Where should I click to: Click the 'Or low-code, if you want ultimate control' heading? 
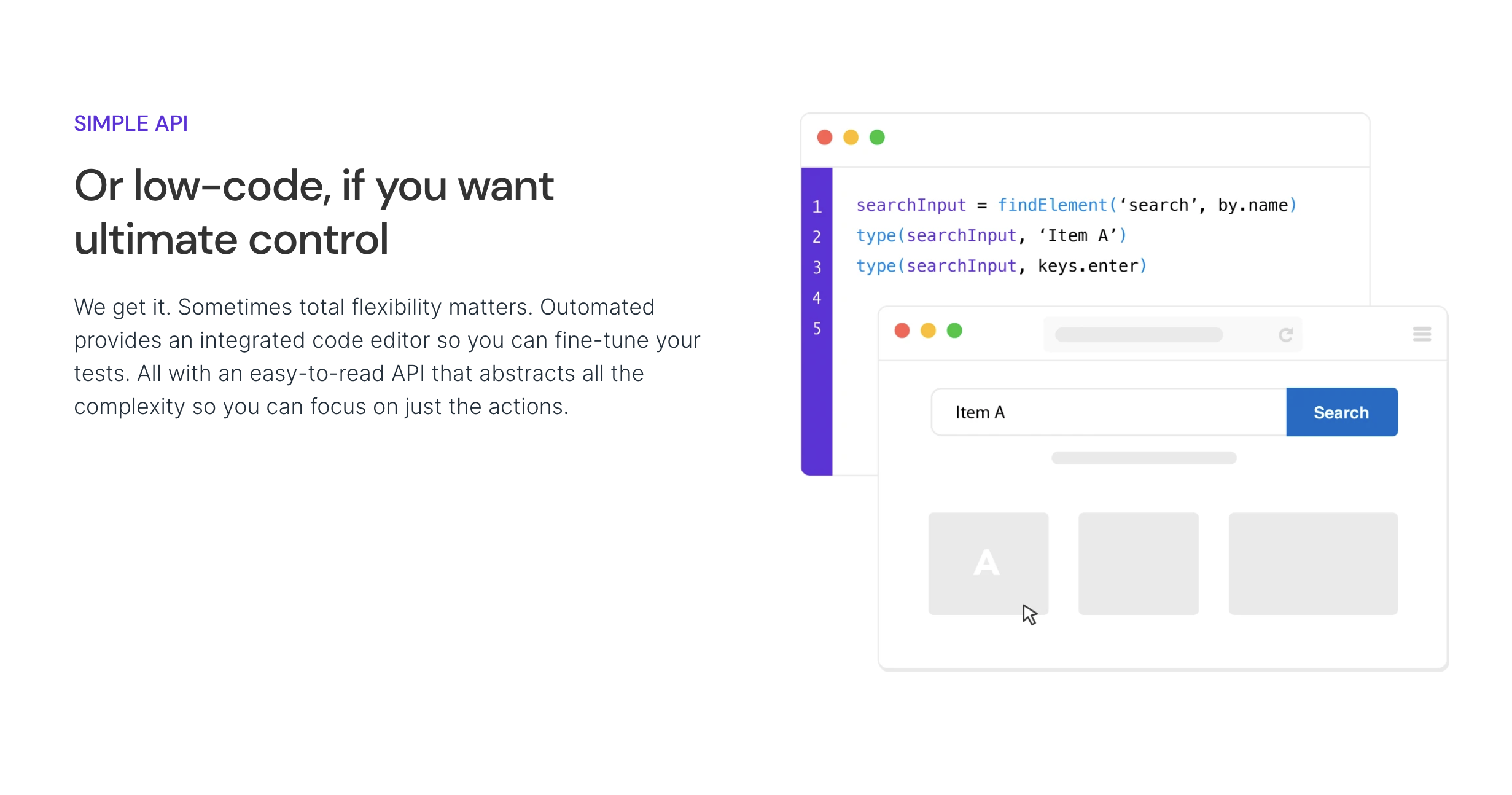pyautogui.click(x=314, y=212)
